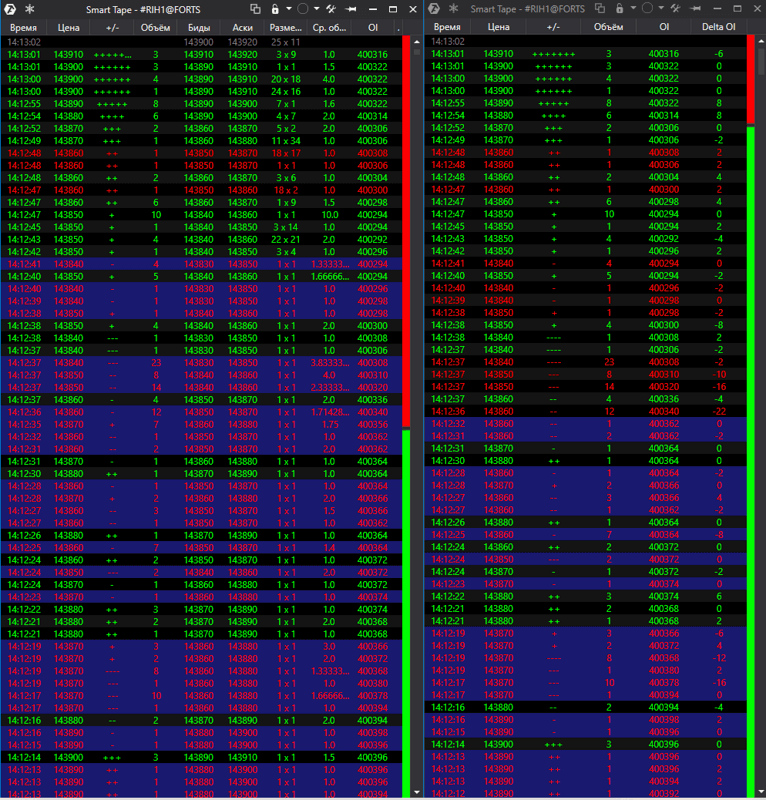This screenshot has width=766, height=800.
Task: Duplicate the right Smart Tape window via the copy icon
Action: (600, 8)
